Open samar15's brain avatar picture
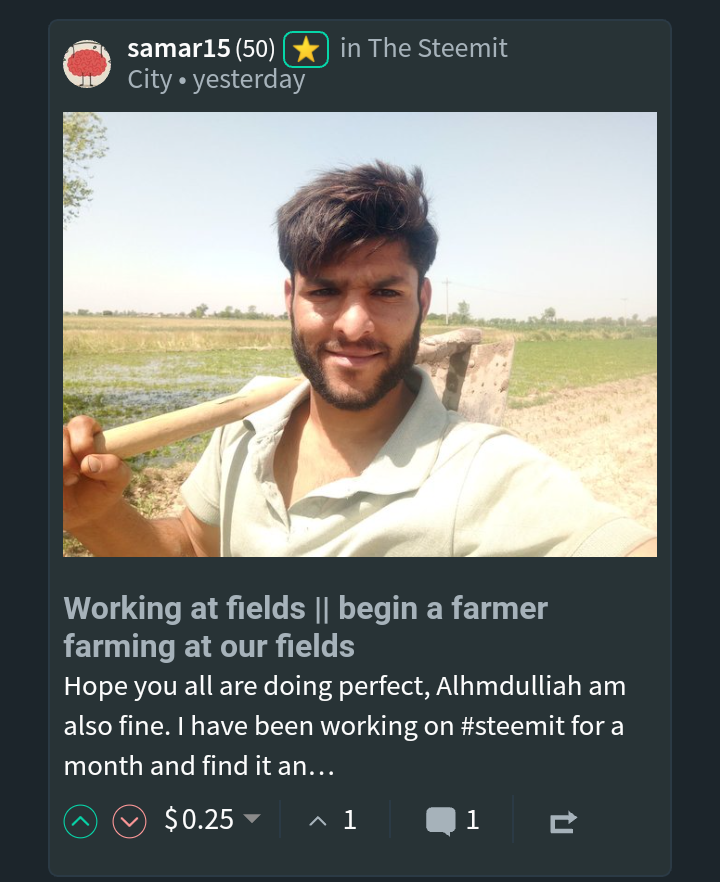The height and width of the screenshot is (882, 720). coord(87,64)
